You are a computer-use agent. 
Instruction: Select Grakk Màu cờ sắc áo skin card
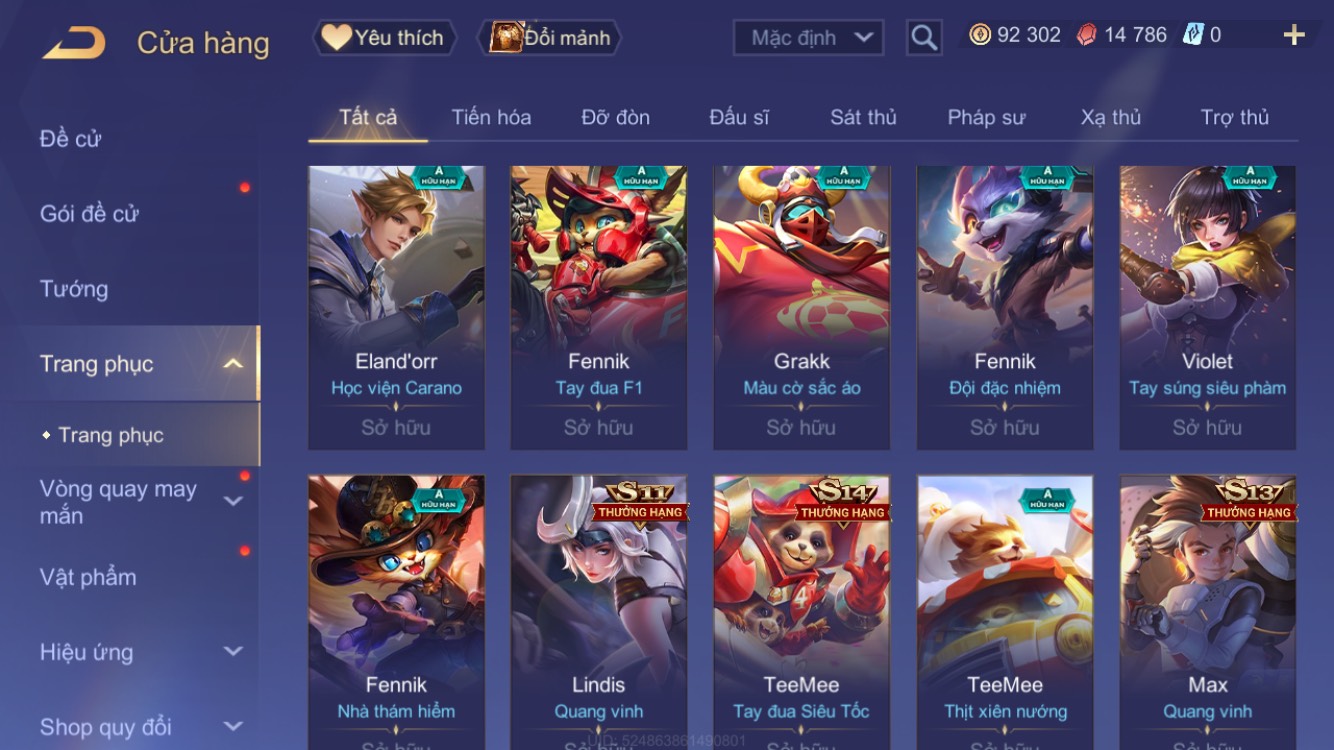coord(801,308)
